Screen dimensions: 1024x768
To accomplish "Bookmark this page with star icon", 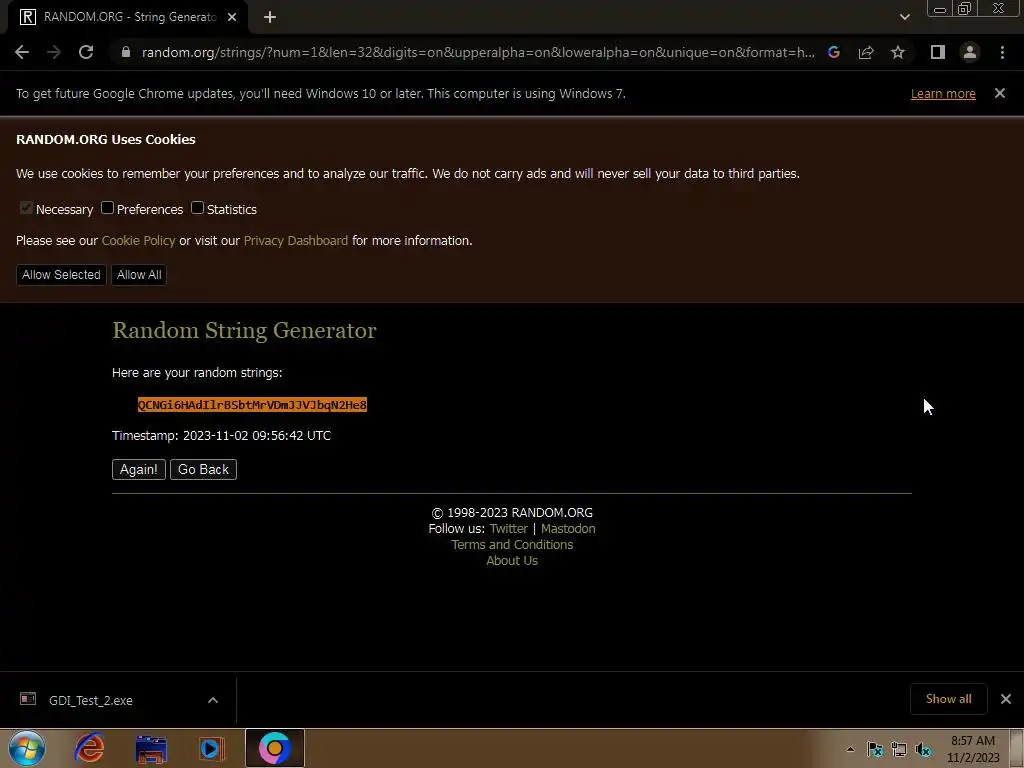I will pos(898,52).
